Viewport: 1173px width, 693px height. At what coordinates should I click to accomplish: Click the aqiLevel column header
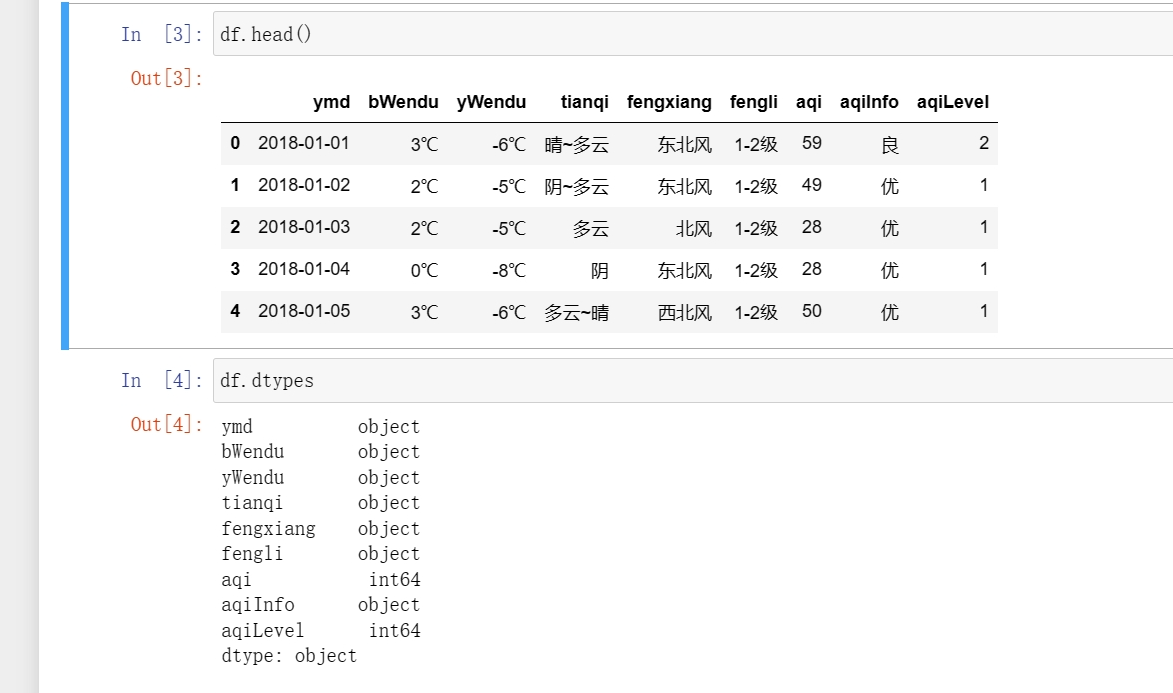(x=952, y=102)
